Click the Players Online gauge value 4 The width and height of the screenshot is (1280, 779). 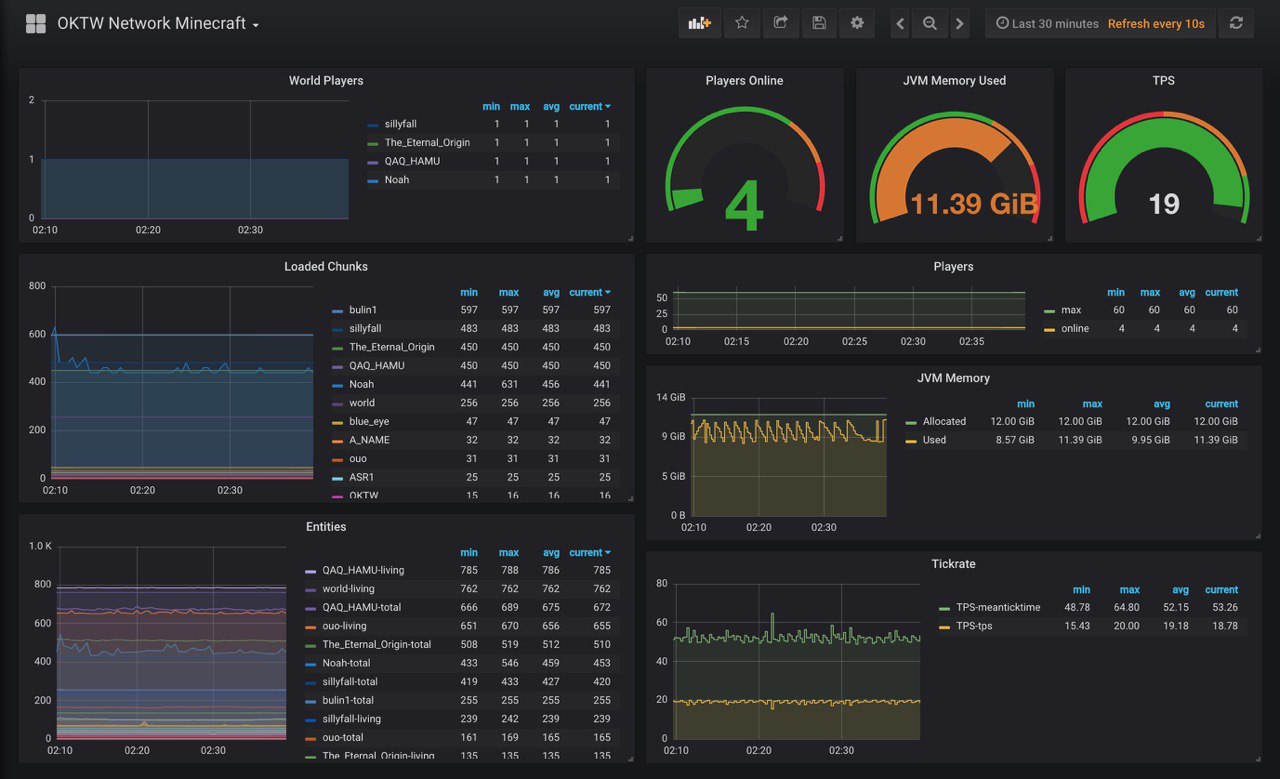point(744,205)
